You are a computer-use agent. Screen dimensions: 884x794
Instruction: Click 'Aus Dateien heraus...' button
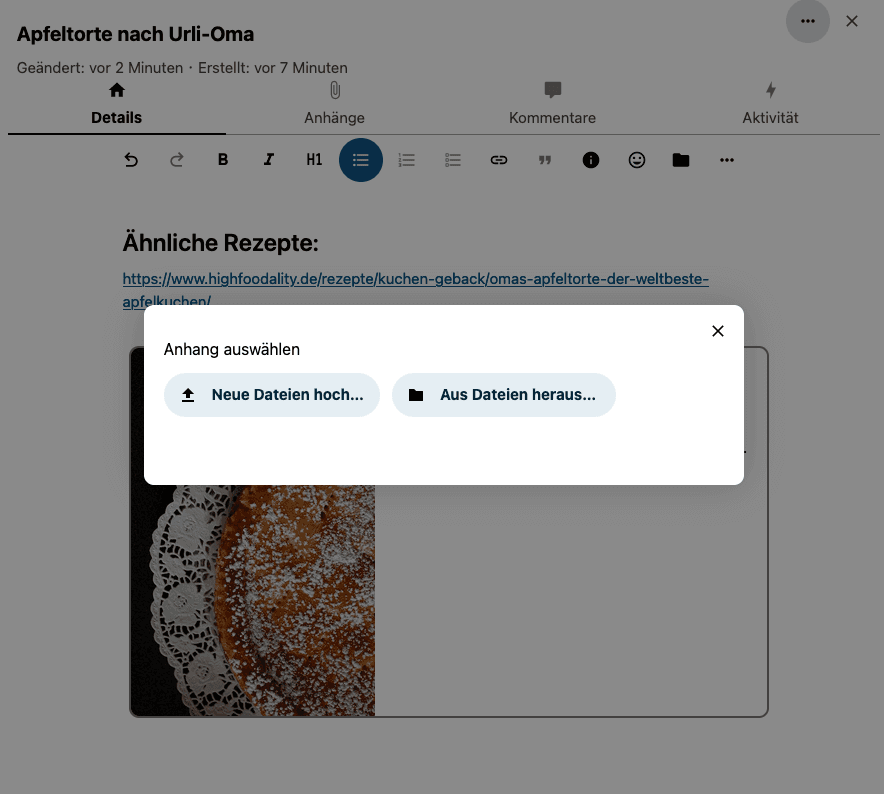[x=504, y=395]
